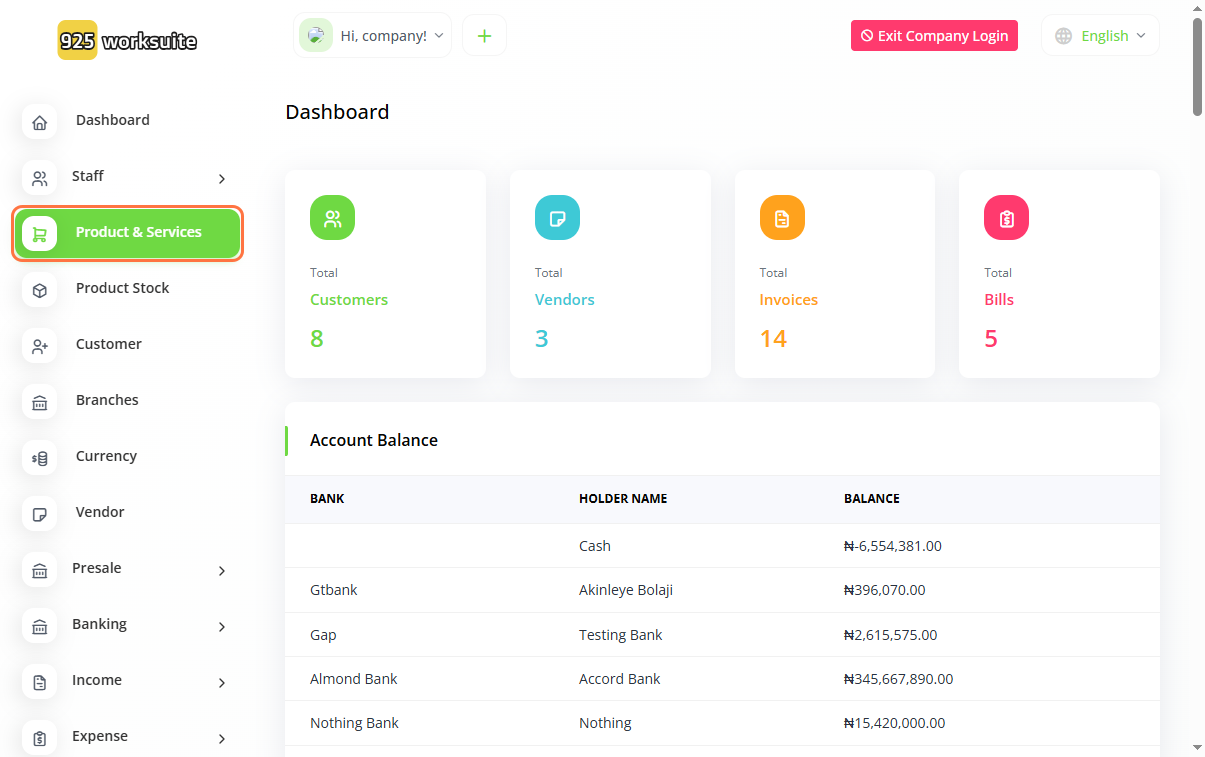Click the Product Stock box icon
The width and height of the screenshot is (1205, 757).
coord(40,291)
